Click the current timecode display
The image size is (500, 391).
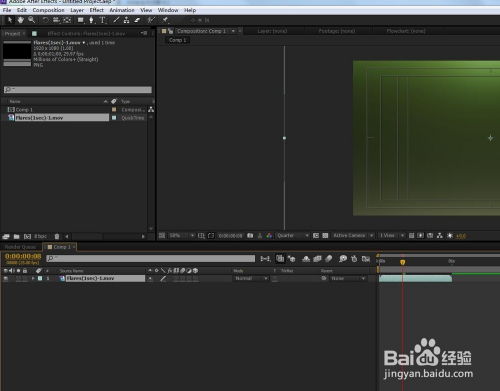click(23, 256)
